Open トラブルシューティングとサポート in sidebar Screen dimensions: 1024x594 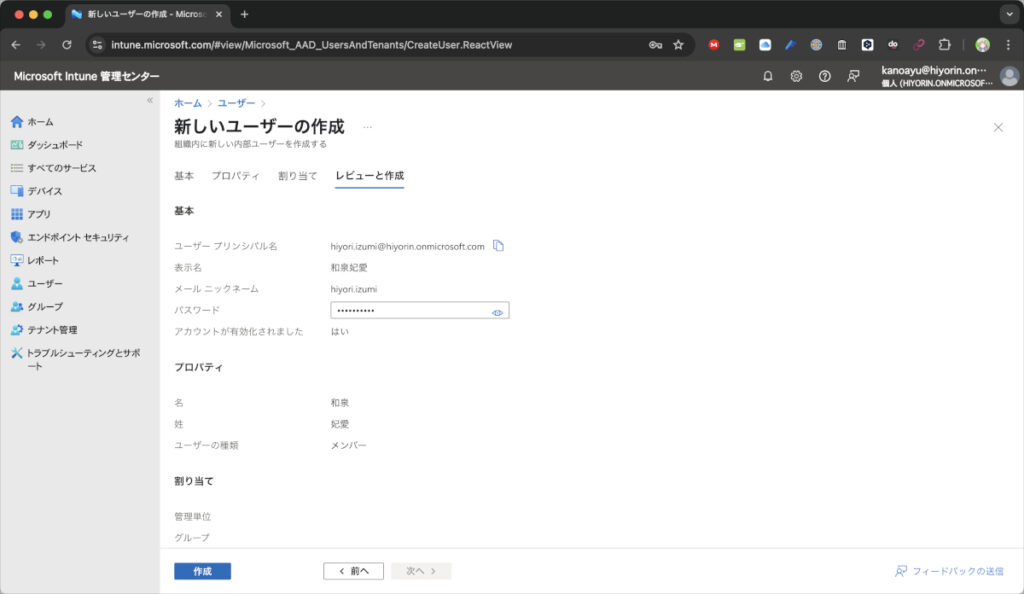pyautogui.click(x=76, y=359)
